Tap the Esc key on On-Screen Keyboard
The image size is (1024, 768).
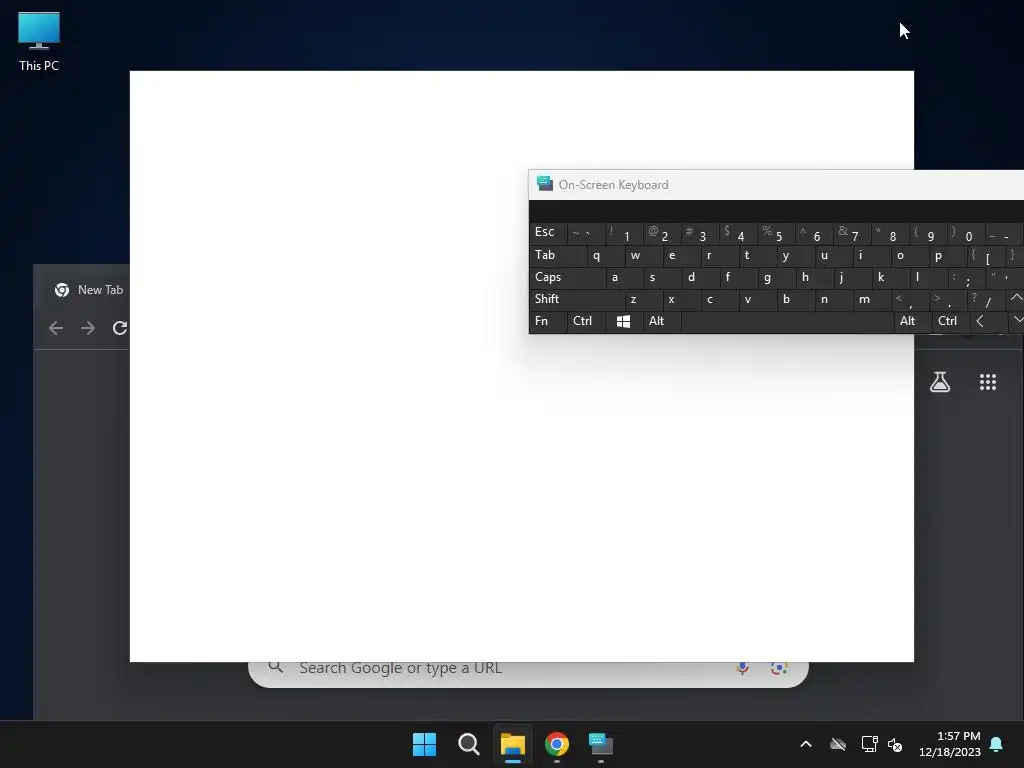547,232
